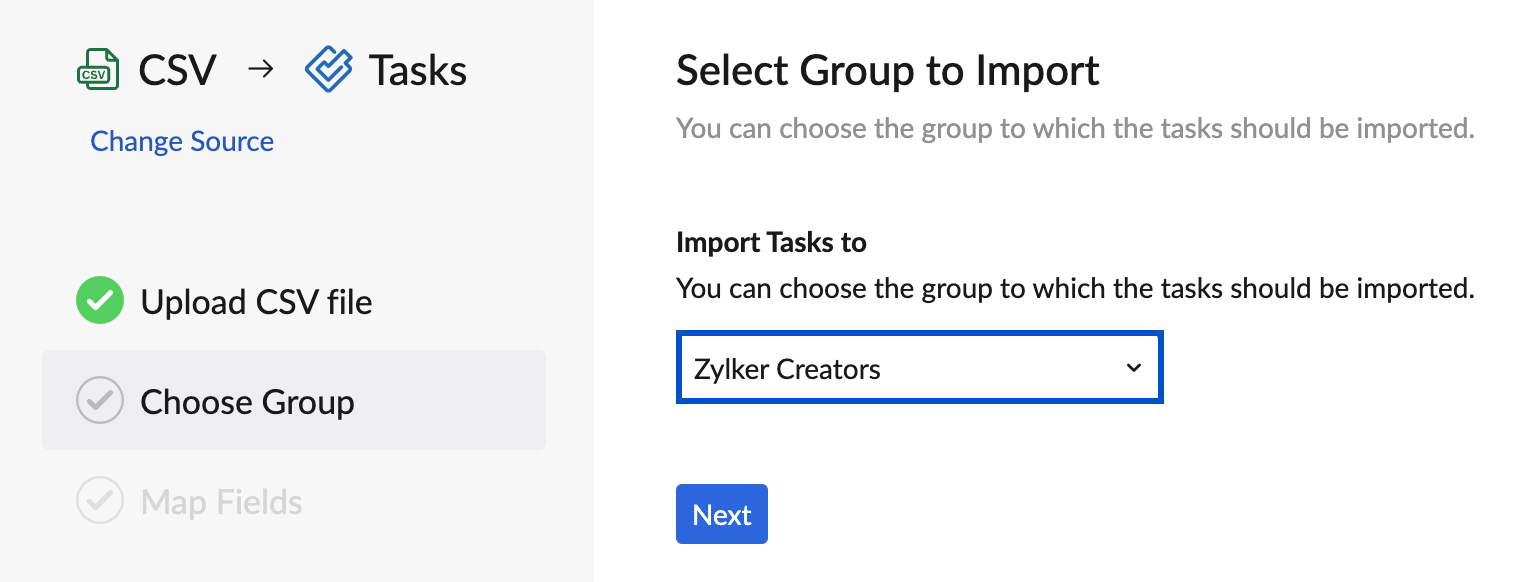Screen dimensions: 1522x582
Task: Open Change Source
Action: 182,141
